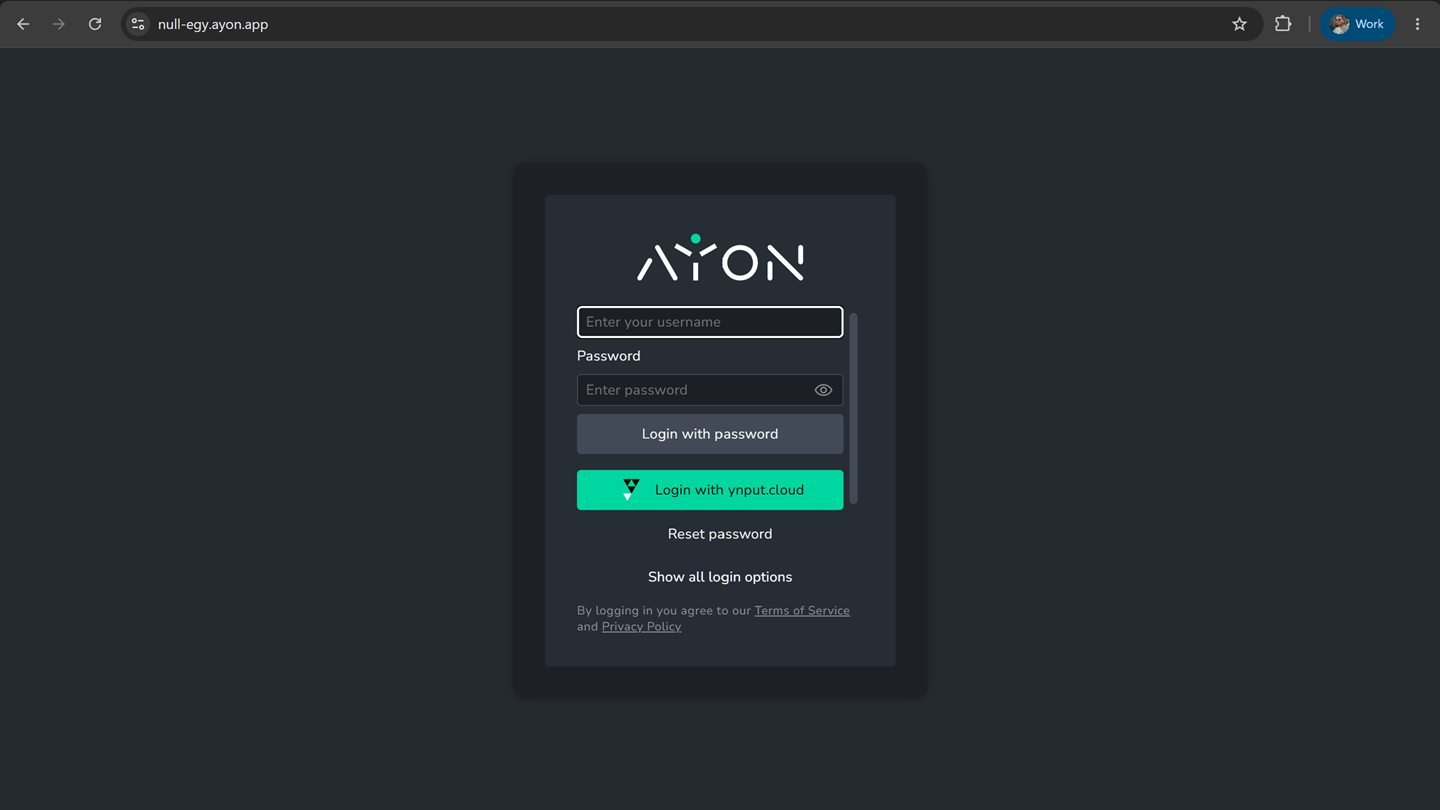Image resolution: width=1440 pixels, height=810 pixels.
Task: Open the Chrome three-dot menu
Action: point(1417,24)
